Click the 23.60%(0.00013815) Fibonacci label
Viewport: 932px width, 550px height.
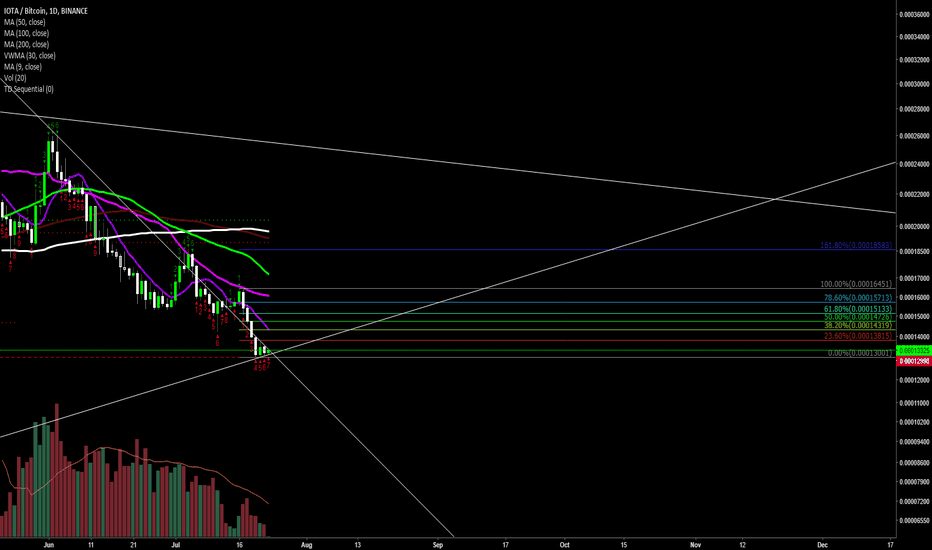(x=858, y=336)
